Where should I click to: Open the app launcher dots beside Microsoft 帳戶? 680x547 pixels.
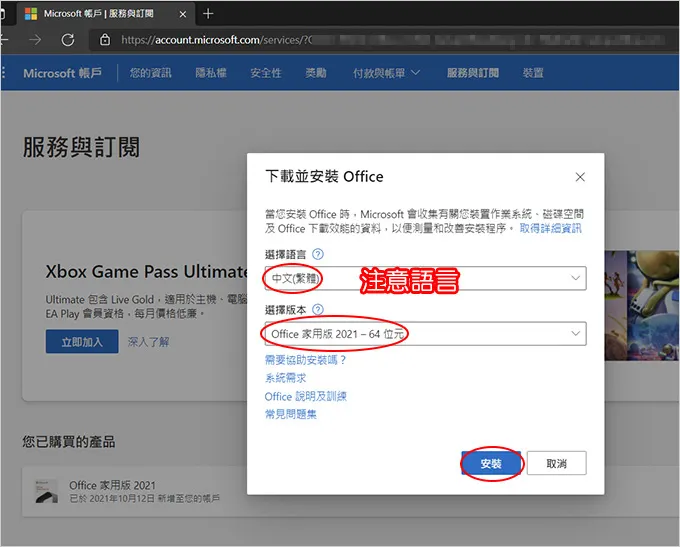(3, 73)
